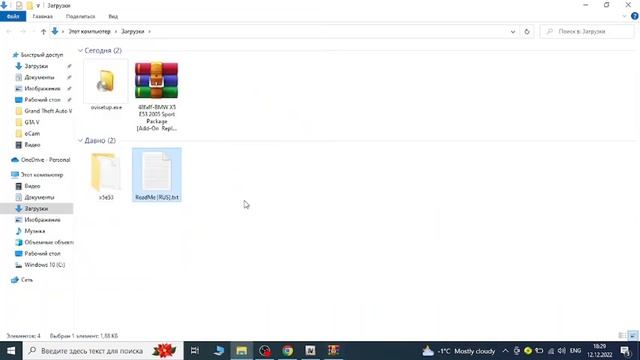Open quick access toolbar customize dropdown
This screenshot has height=360, width=640.
(38, 5)
